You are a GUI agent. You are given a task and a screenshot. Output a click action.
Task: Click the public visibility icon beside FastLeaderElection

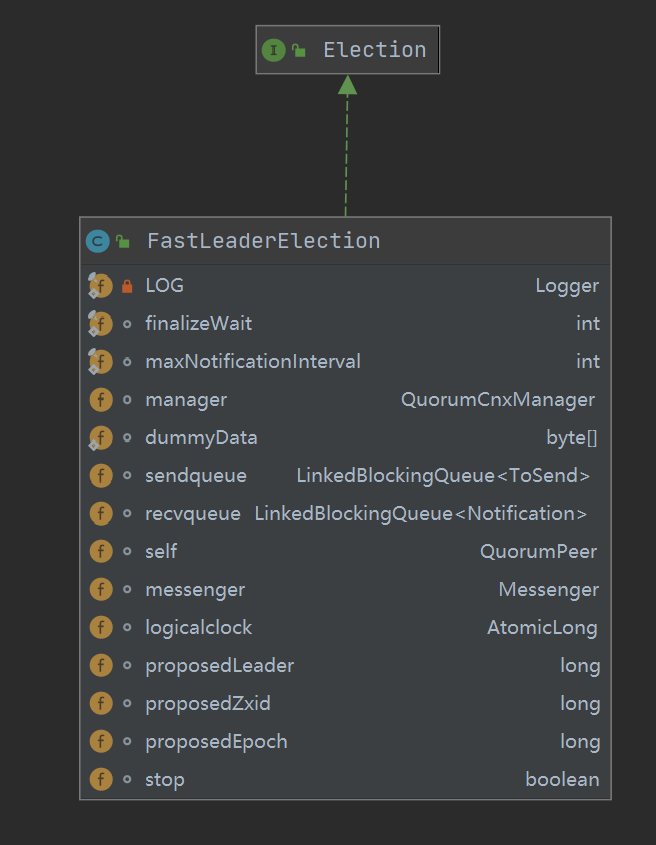123,242
